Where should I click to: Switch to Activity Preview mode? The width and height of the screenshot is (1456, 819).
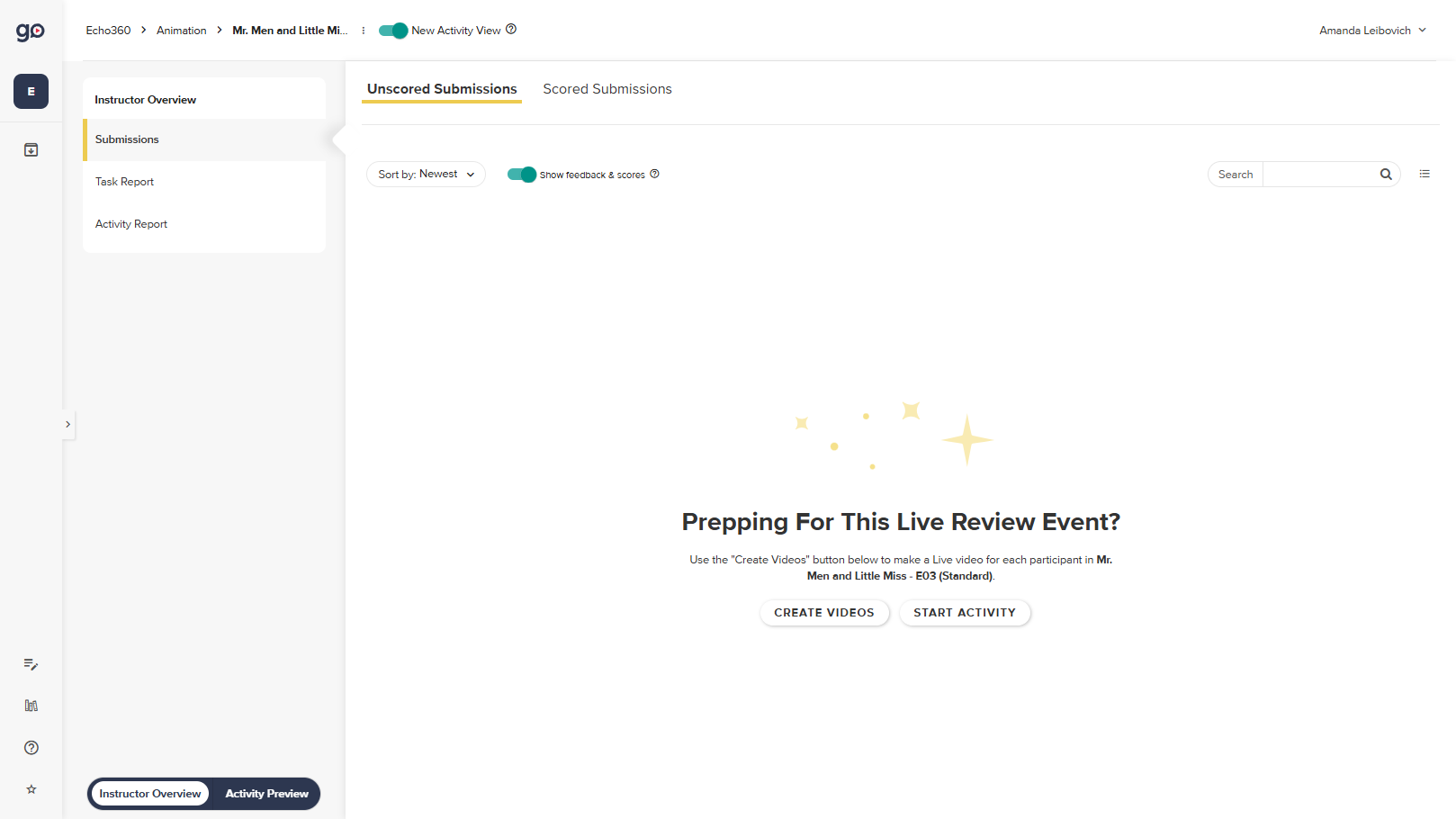click(266, 794)
